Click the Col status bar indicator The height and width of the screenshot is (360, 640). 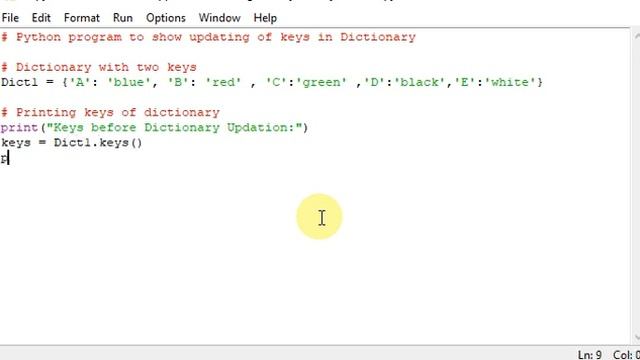coord(626,355)
